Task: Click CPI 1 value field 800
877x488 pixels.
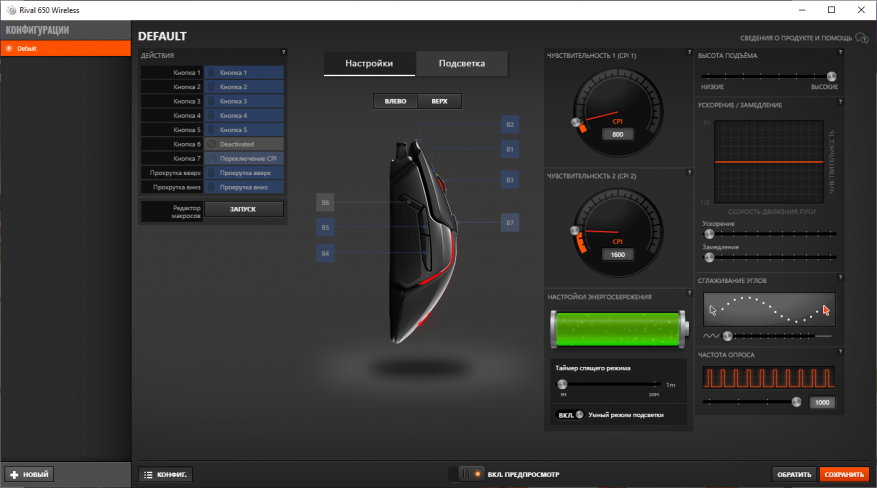Action: pyautogui.click(x=617, y=134)
